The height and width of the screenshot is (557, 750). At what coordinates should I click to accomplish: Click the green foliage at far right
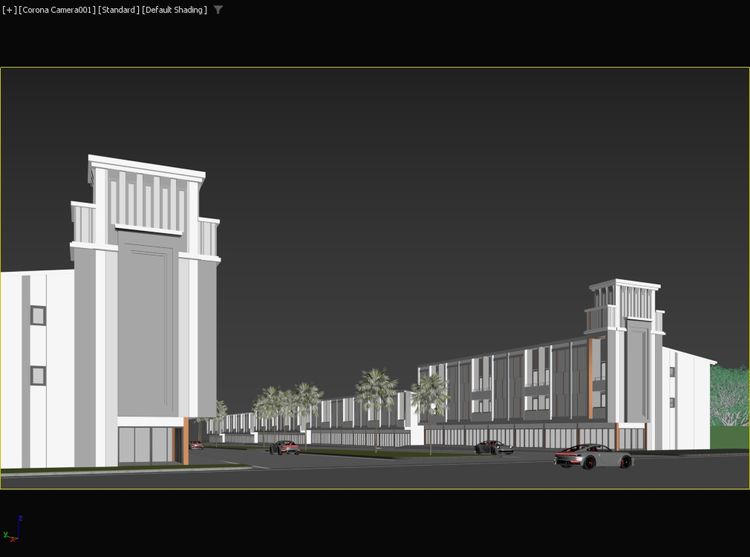click(x=730, y=400)
